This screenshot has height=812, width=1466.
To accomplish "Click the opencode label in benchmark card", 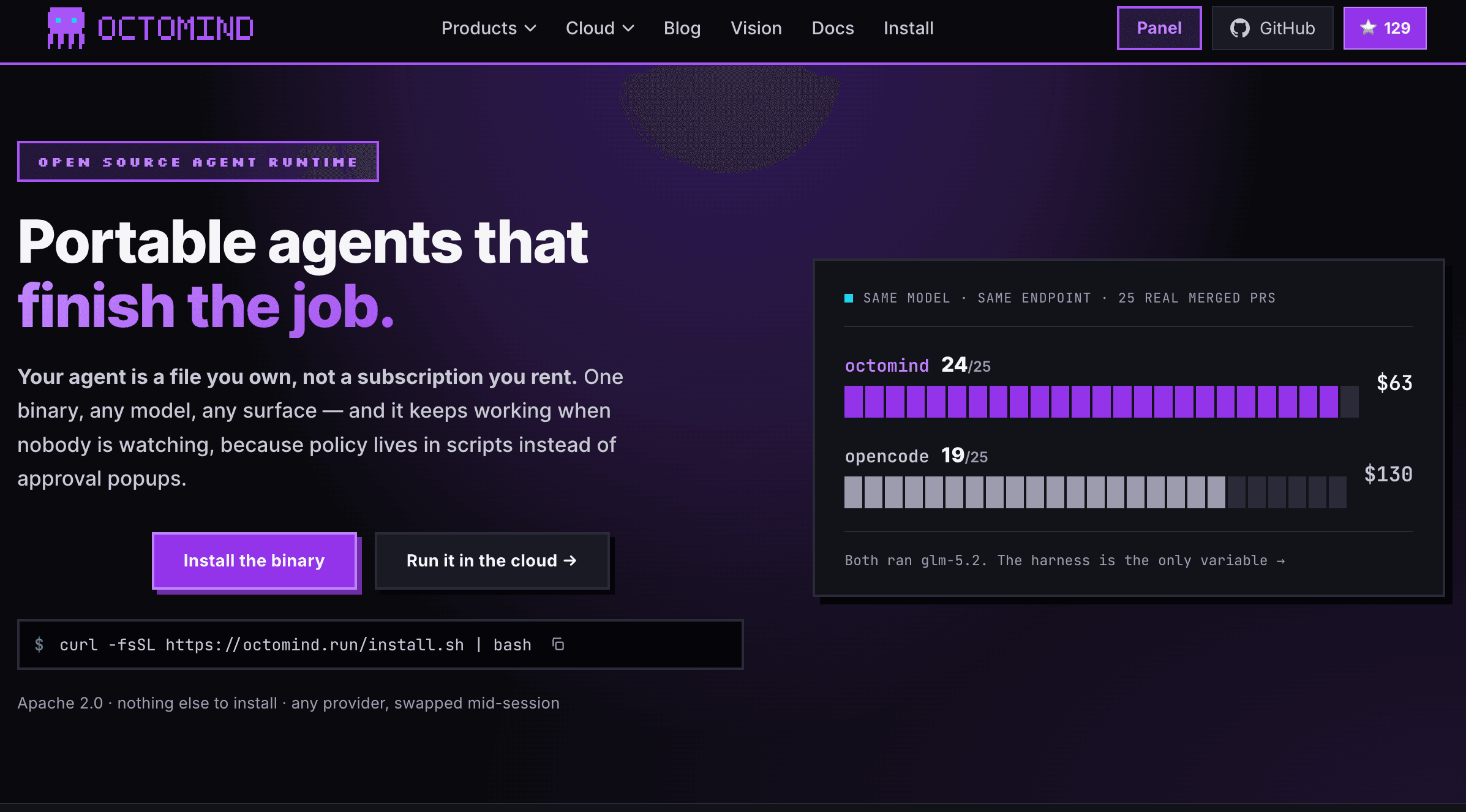I will click(887, 456).
